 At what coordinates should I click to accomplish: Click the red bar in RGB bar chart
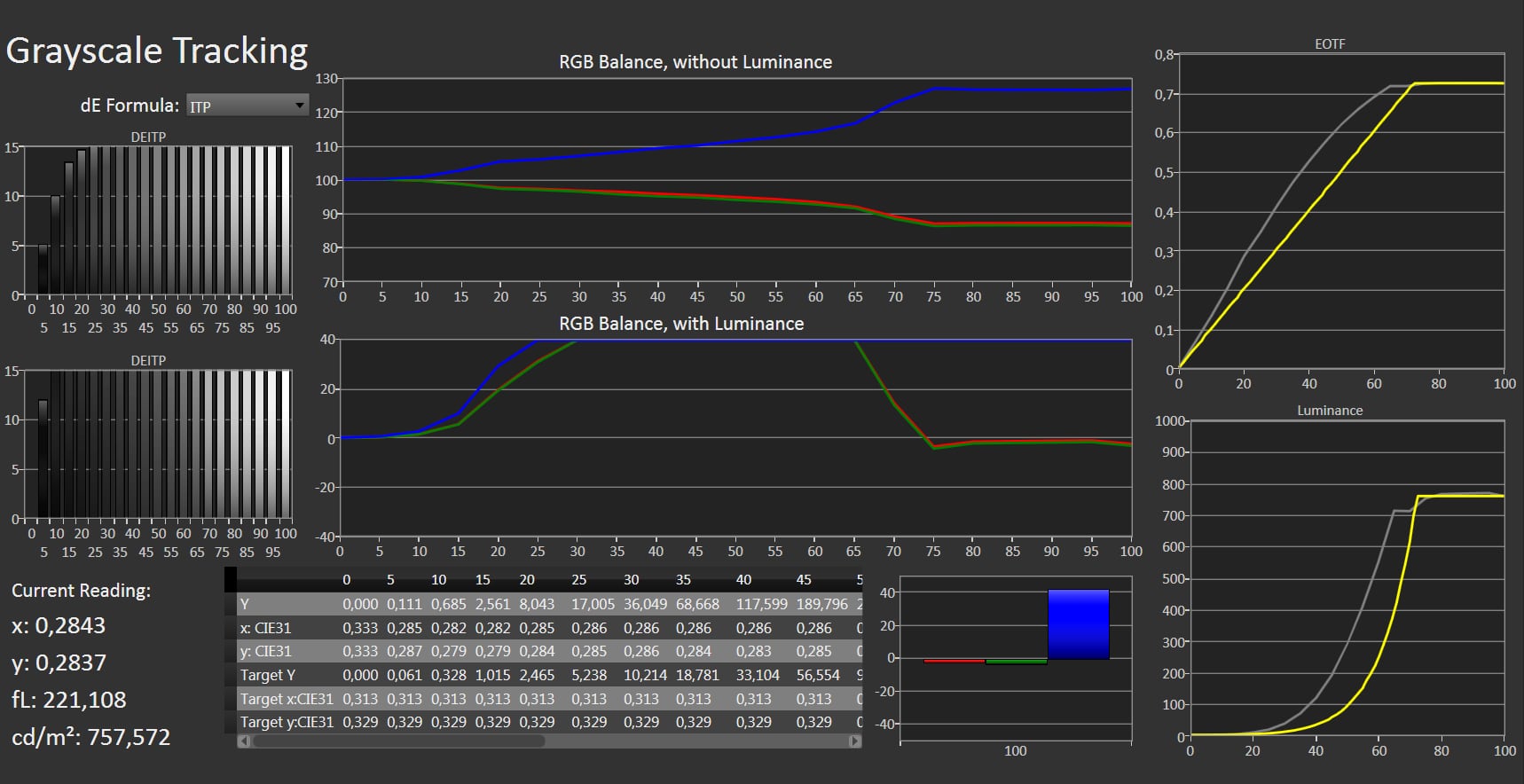[954, 661]
